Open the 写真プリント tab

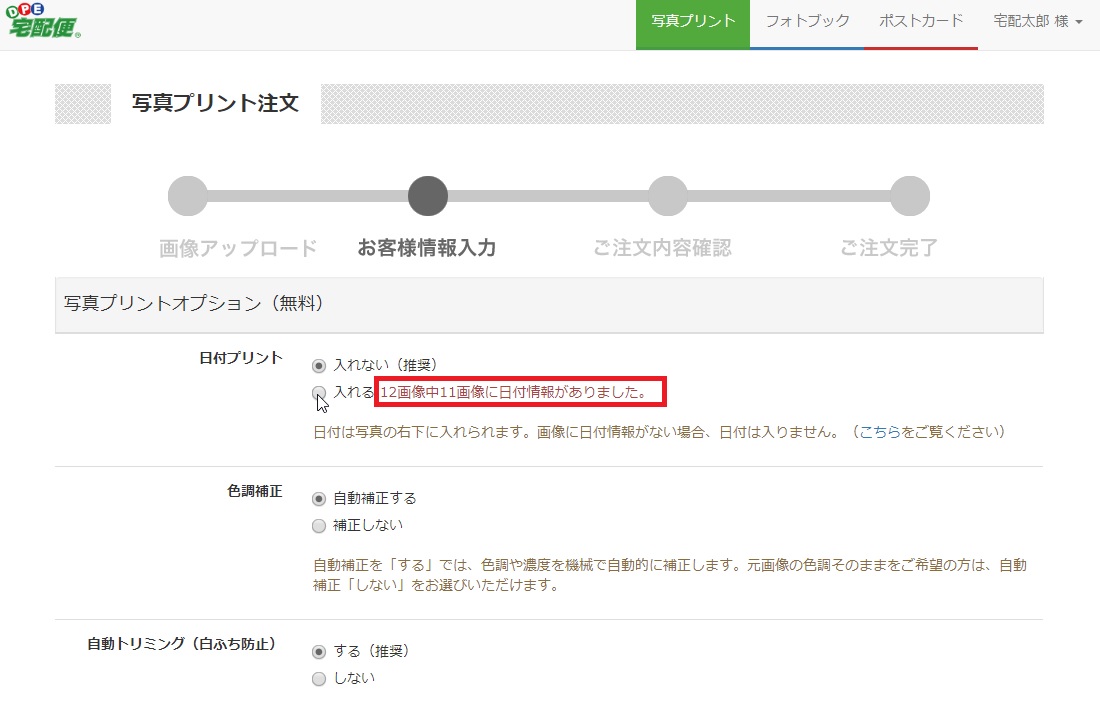tap(692, 21)
